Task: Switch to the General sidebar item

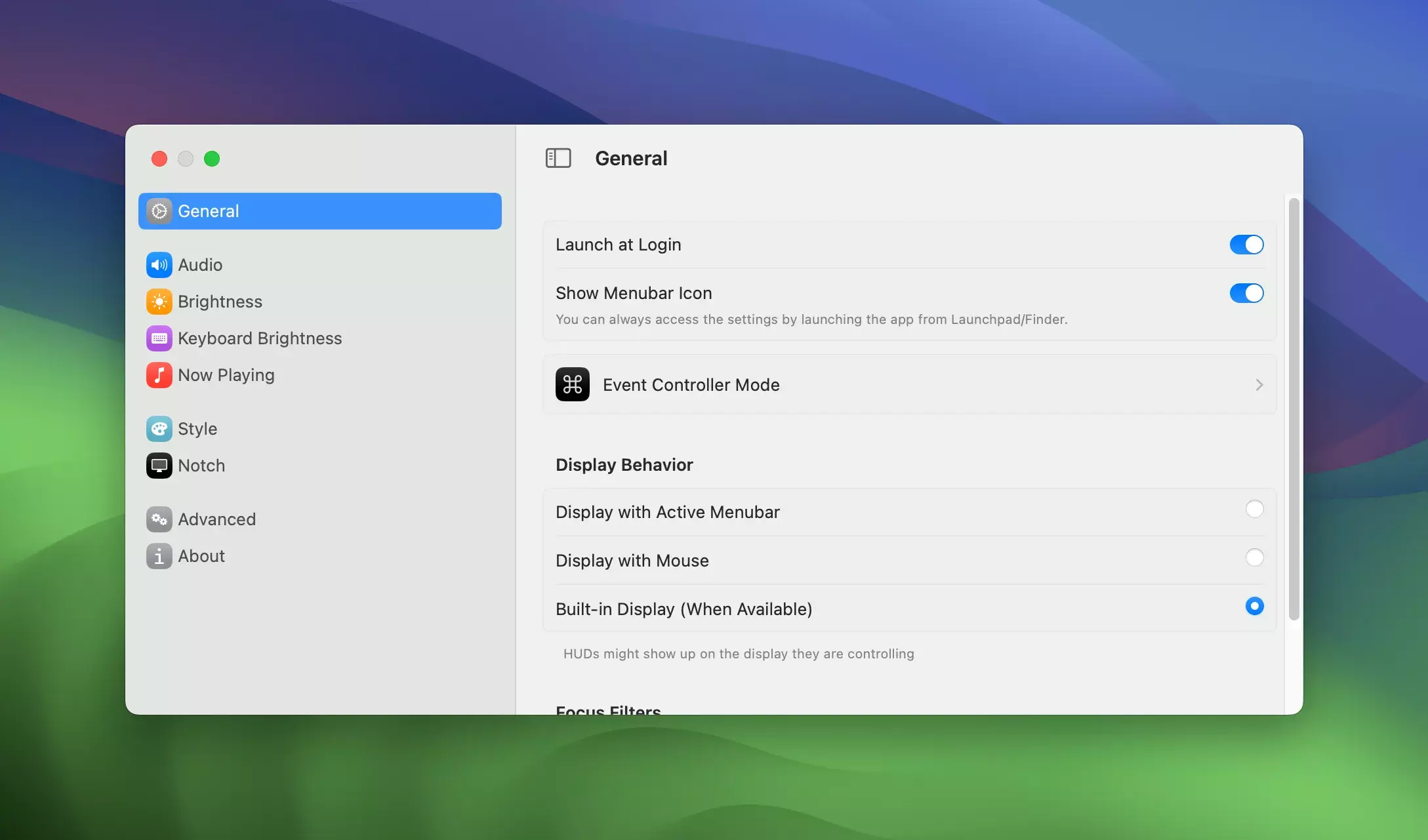Action: coord(319,211)
